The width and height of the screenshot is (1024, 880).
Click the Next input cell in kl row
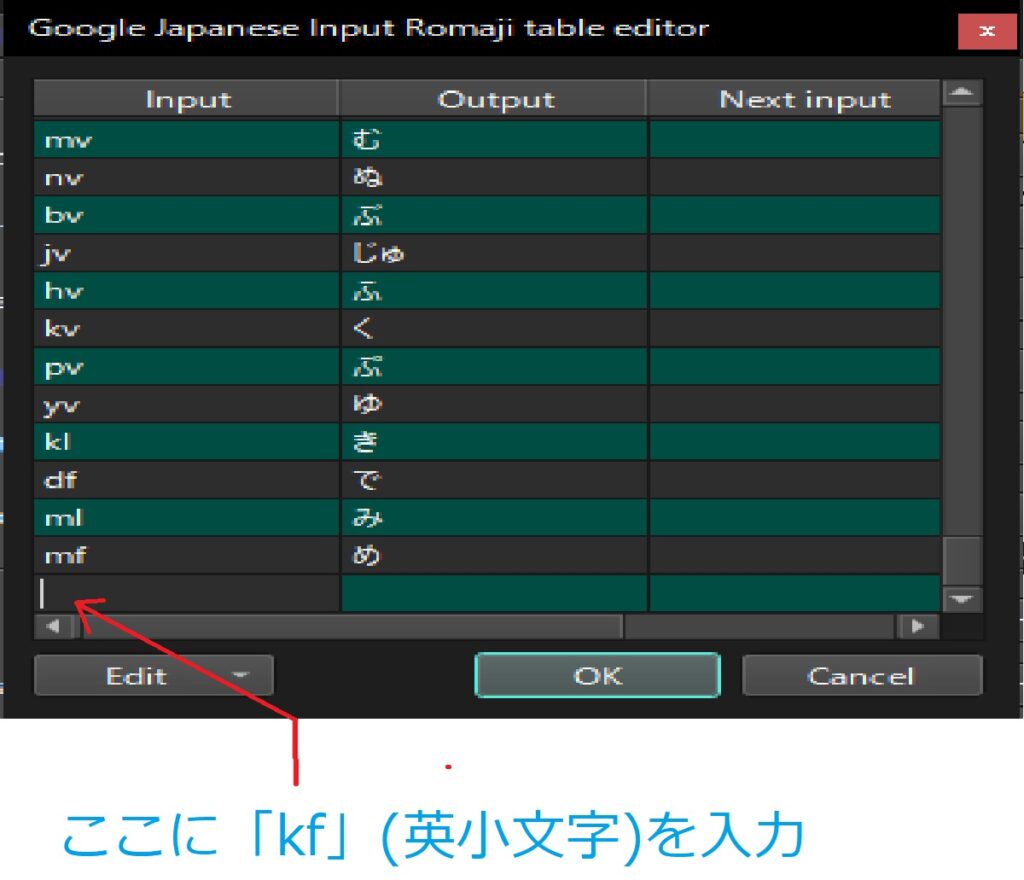794,442
